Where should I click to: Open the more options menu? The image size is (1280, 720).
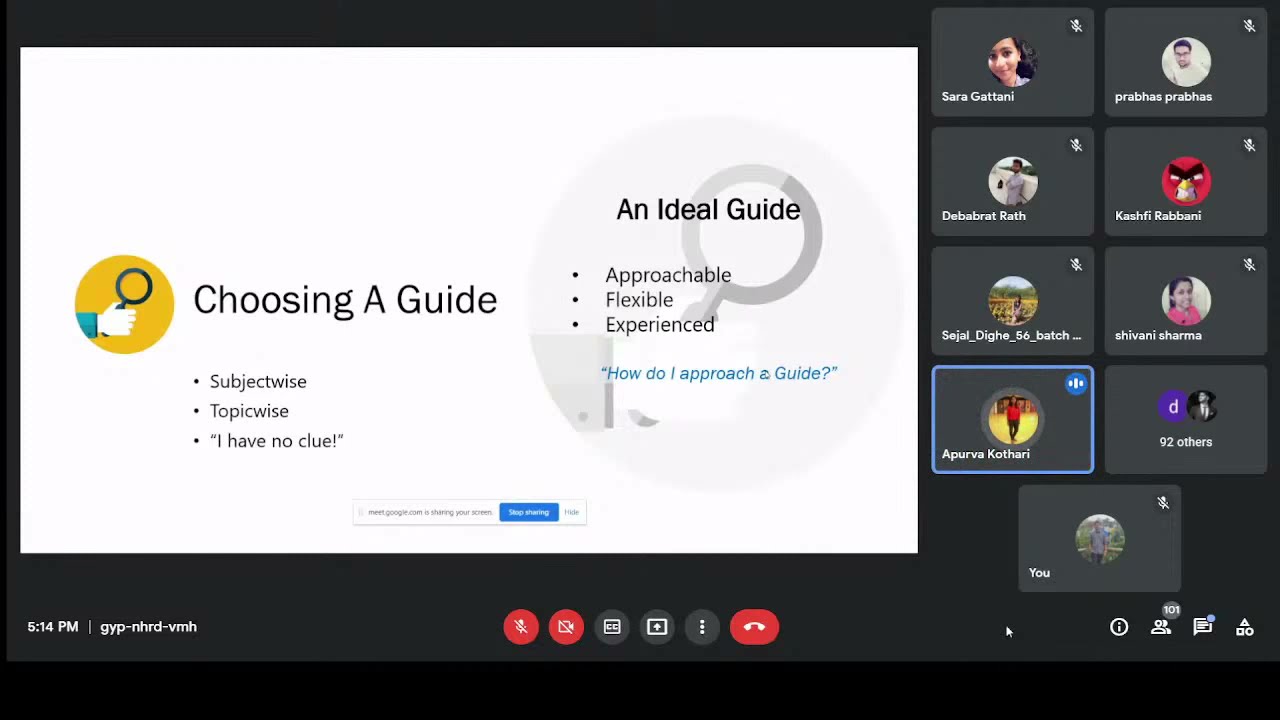click(x=702, y=627)
